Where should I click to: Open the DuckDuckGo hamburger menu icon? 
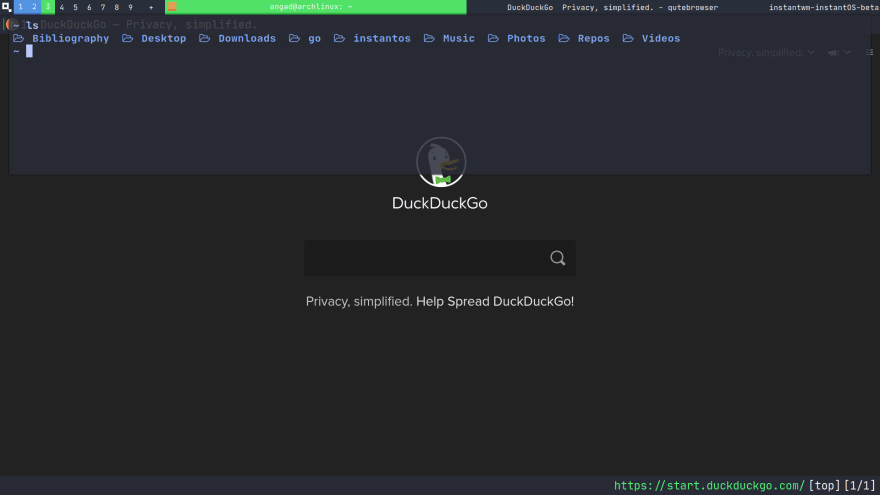point(869,52)
